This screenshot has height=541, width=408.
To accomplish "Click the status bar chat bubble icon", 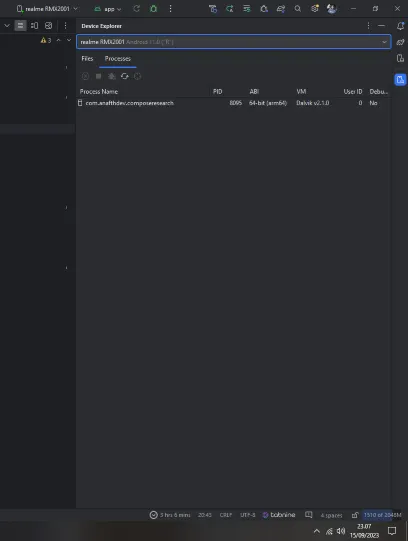I will (x=308, y=515).
